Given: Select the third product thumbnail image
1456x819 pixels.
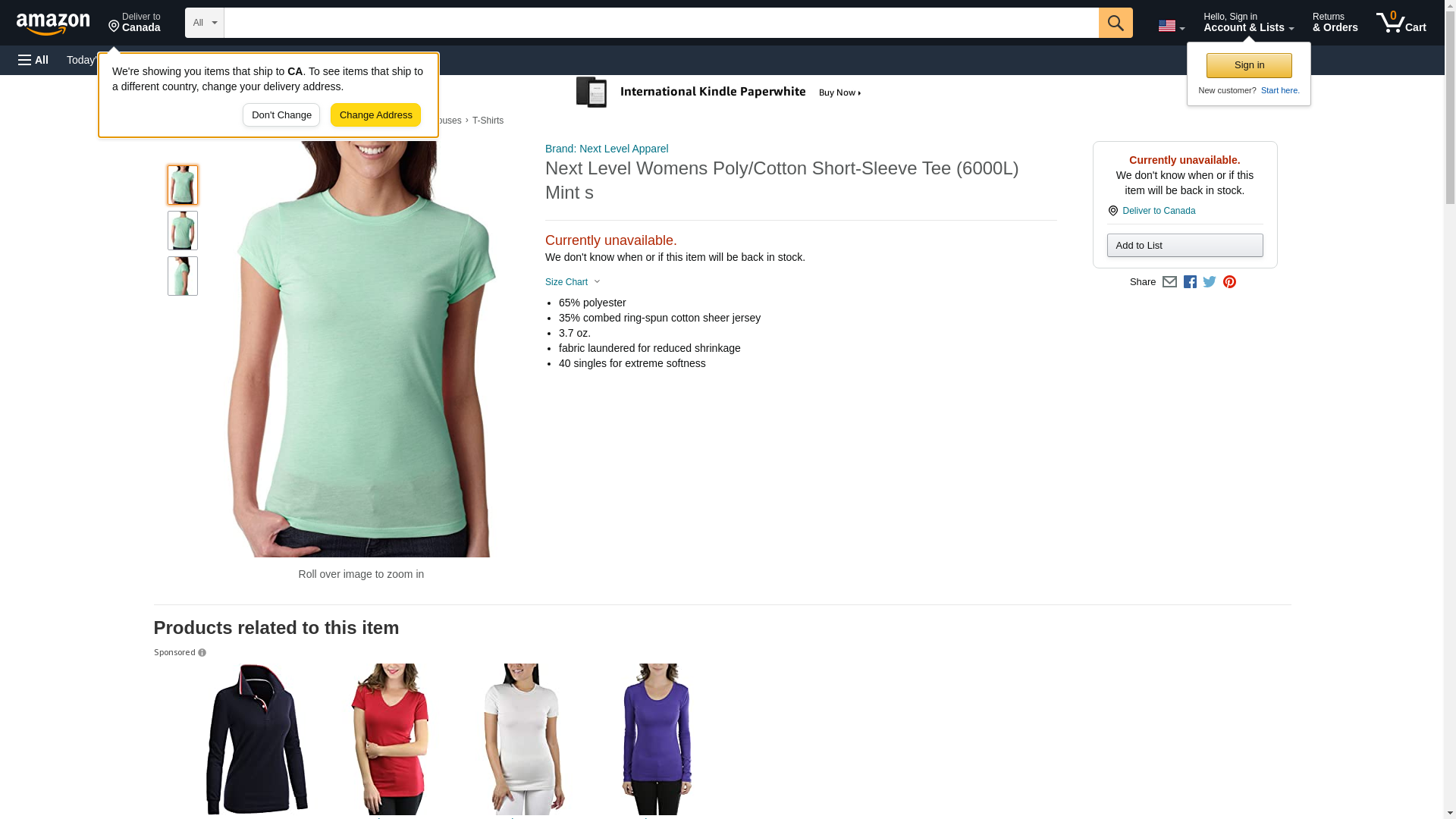Looking at the screenshot, I should [182, 276].
